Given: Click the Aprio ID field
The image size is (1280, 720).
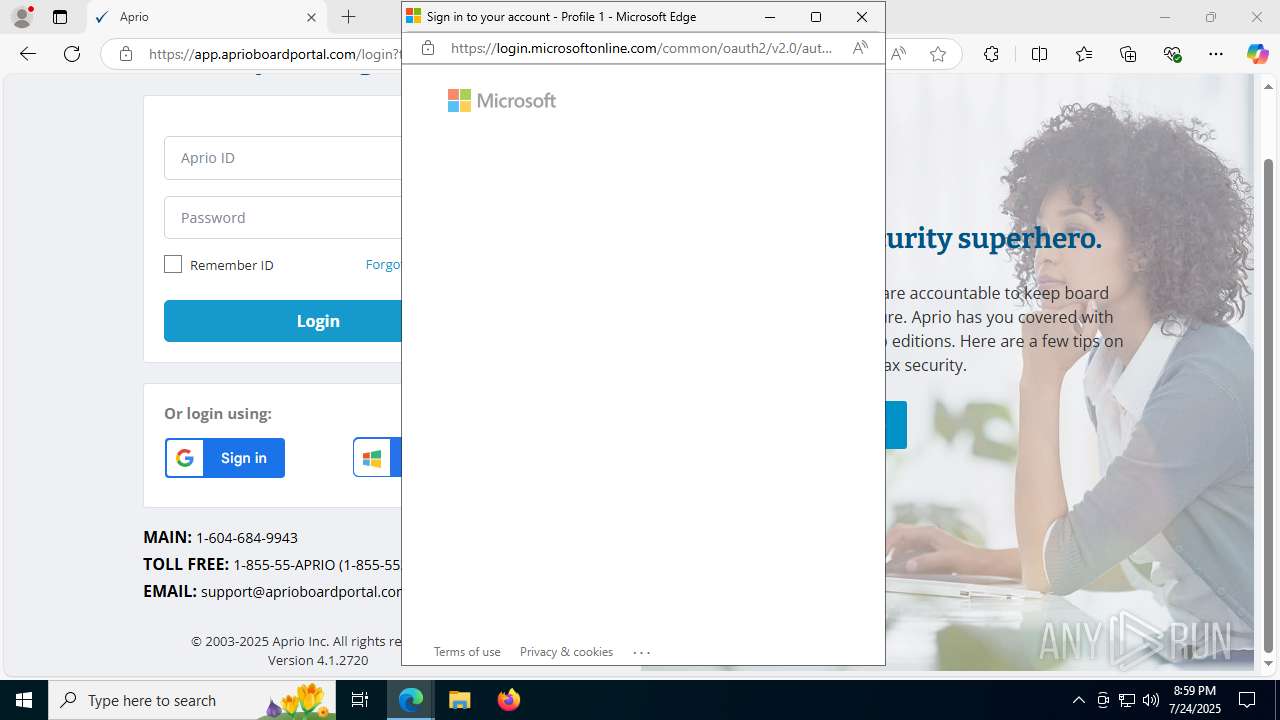Looking at the screenshot, I should (283, 157).
